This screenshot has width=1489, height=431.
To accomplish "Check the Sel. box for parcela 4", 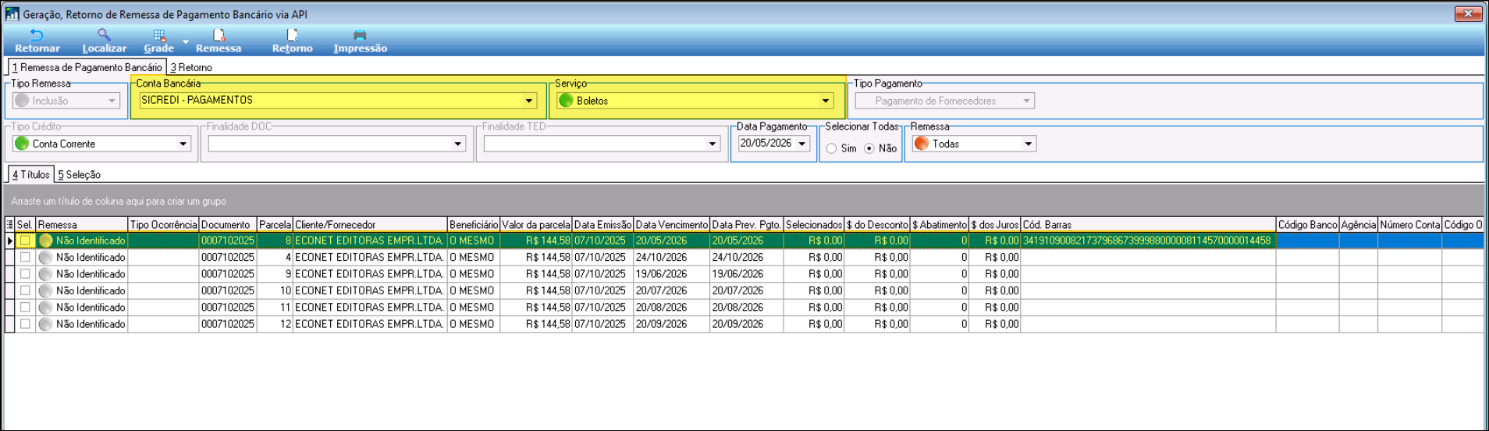I will 25,257.
